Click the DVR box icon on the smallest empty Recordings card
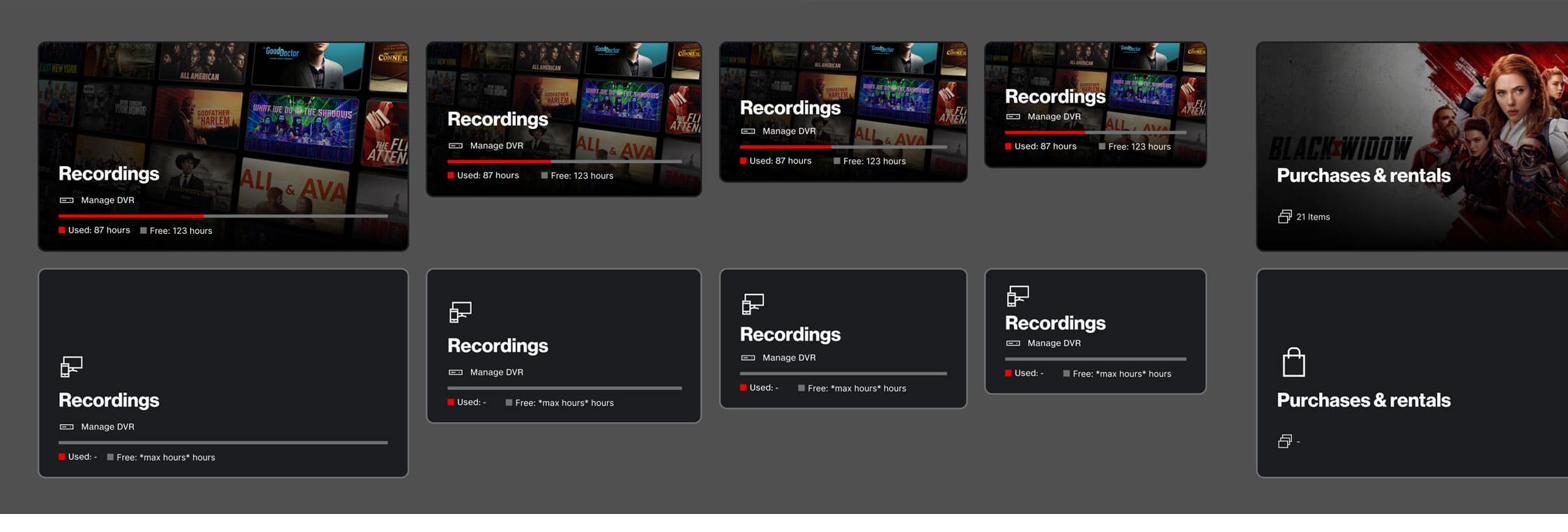The image size is (1568, 532). point(1013,343)
